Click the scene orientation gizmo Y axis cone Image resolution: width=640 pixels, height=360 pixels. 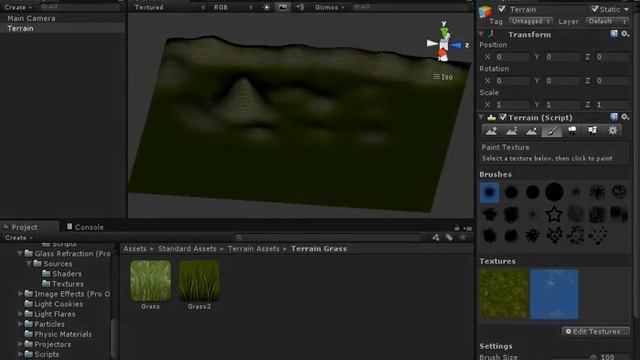[444, 31]
